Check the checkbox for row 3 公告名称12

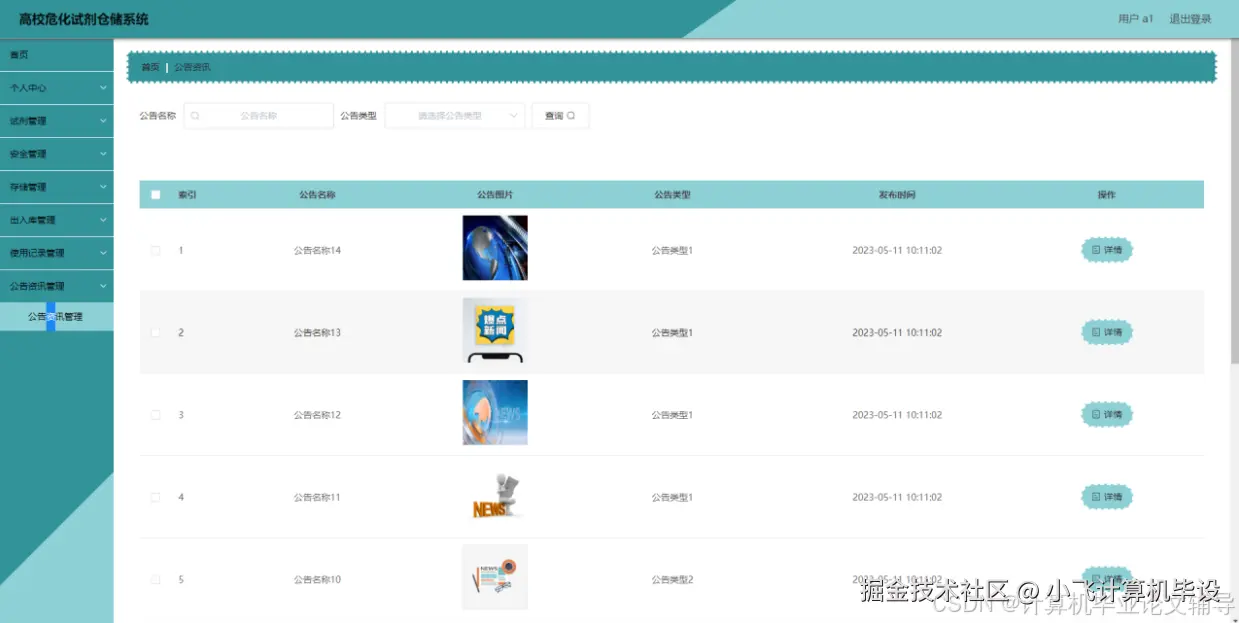tap(155, 414)
